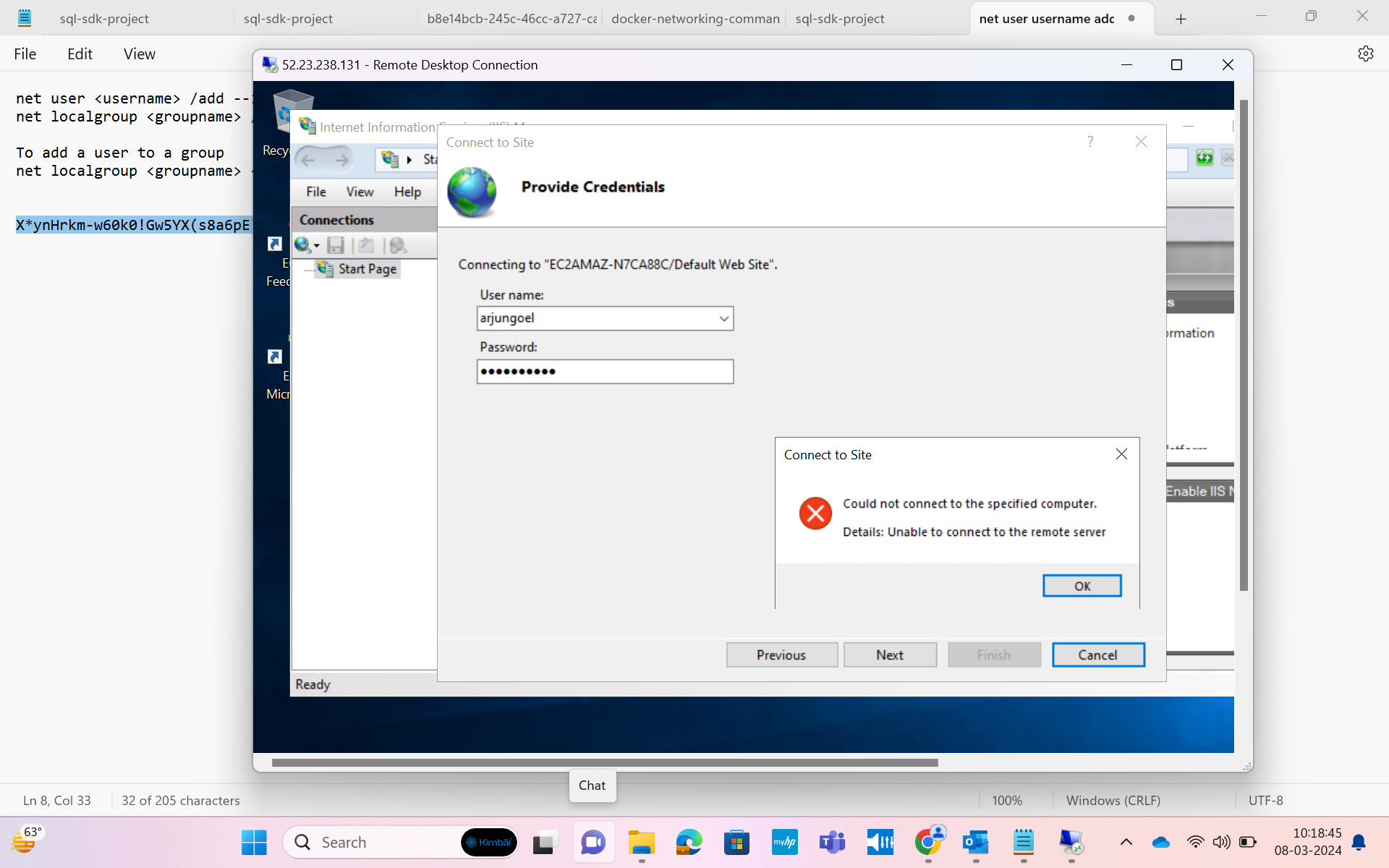Viewport: 1389px width, 868px height.
Task: Open Microsoft Teams from taskbar
Action: click(x=832, y=842)
